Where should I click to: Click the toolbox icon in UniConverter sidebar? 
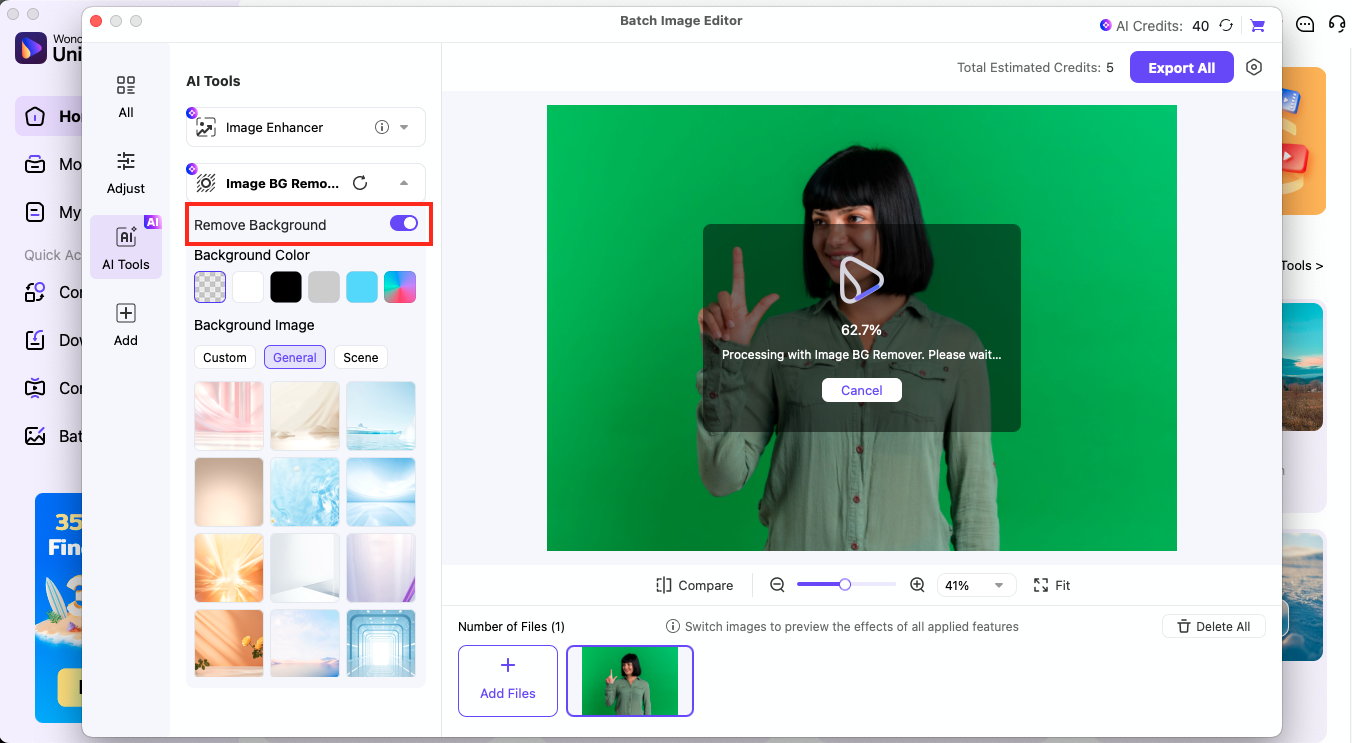[x=35, y=164]
